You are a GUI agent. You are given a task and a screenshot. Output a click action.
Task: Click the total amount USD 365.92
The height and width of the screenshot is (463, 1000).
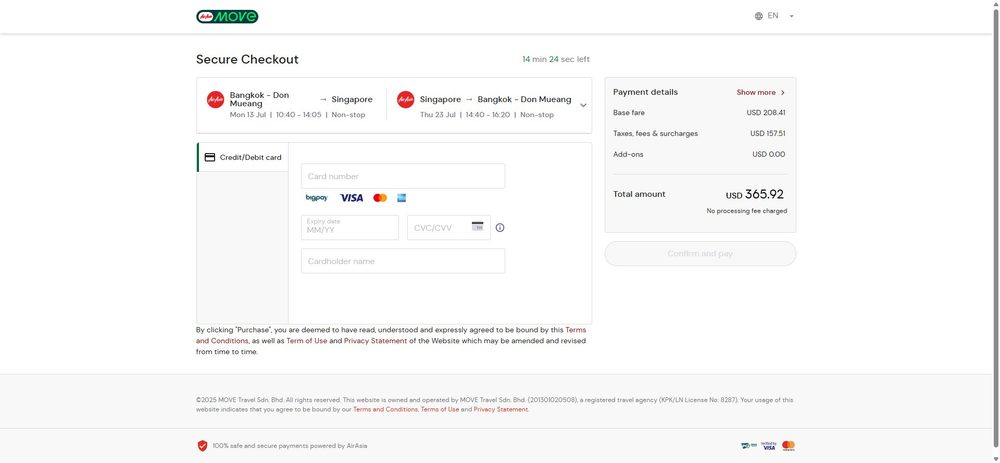point(755,195)
